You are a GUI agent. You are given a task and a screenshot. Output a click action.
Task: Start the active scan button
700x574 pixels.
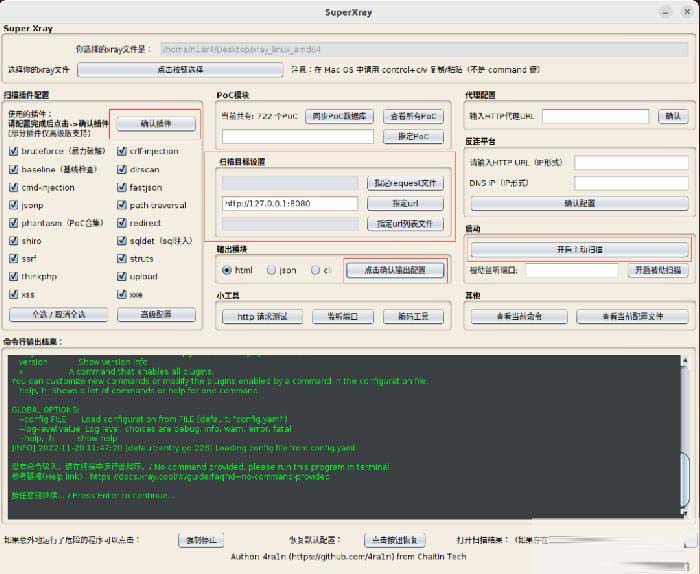pos(579,250)
